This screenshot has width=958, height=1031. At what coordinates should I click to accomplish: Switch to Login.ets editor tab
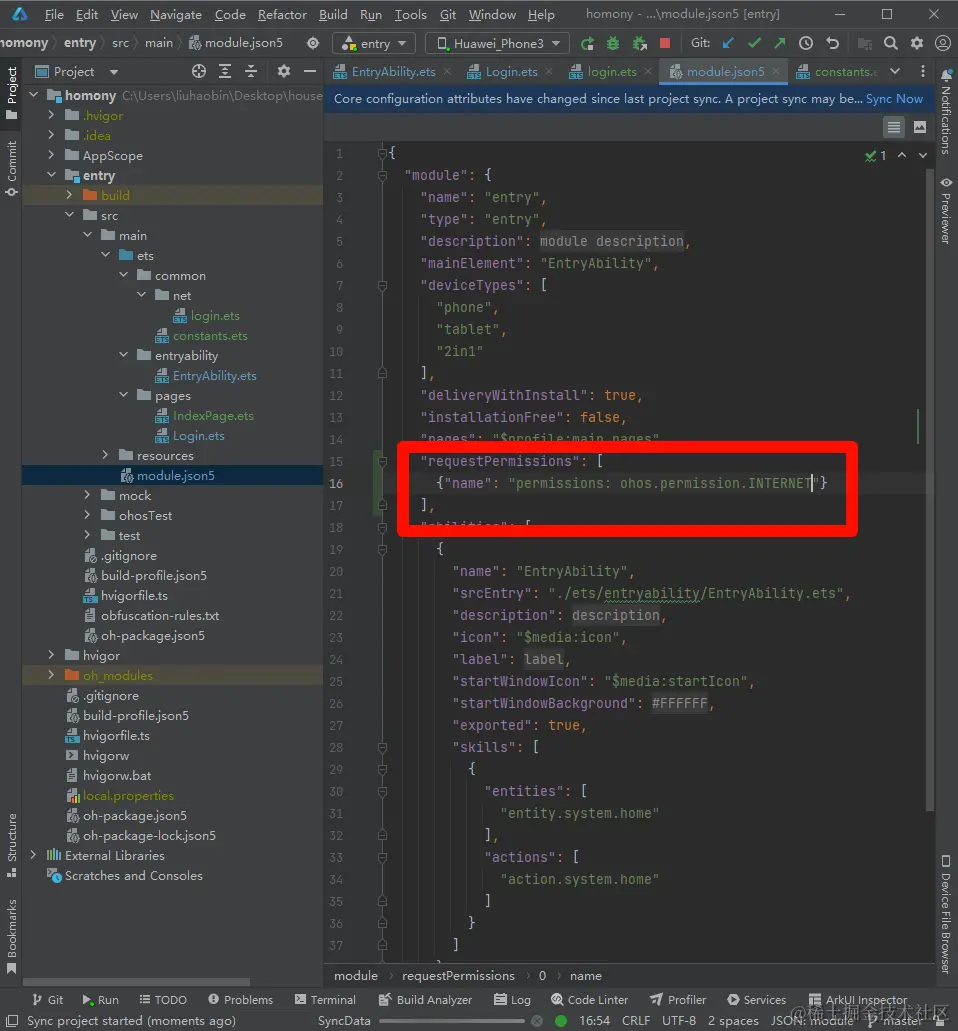click(x=511, y=72)
